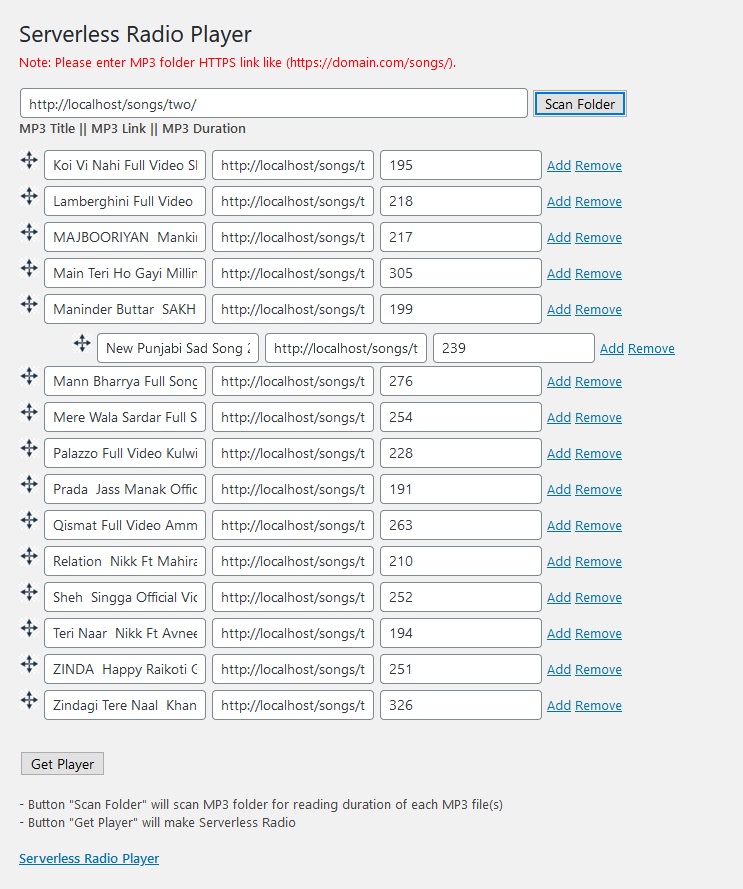Click the MP3 link field in Relation row
743x889 pixels.
point(293,561)
